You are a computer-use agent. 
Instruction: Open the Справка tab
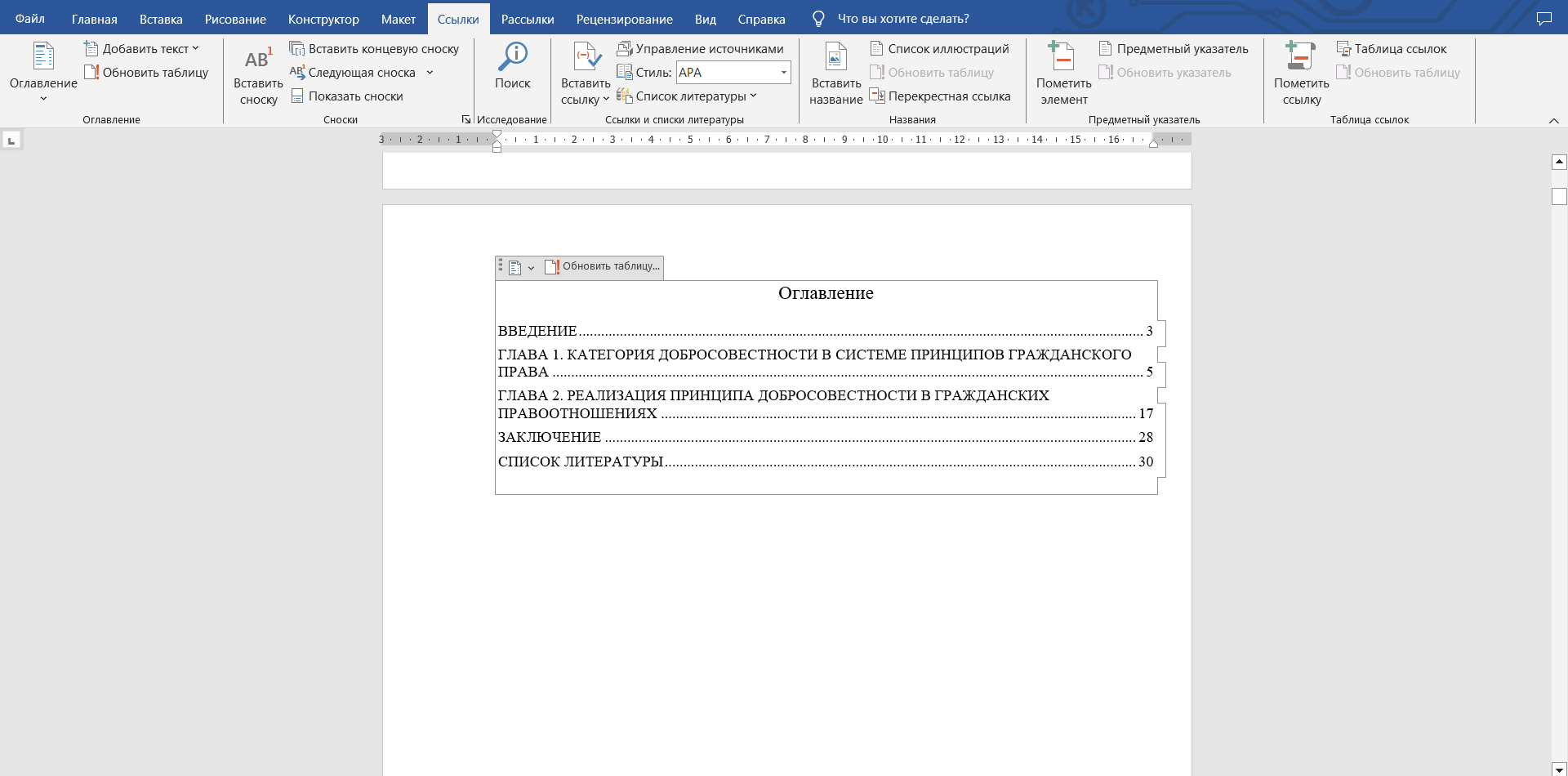762,19
